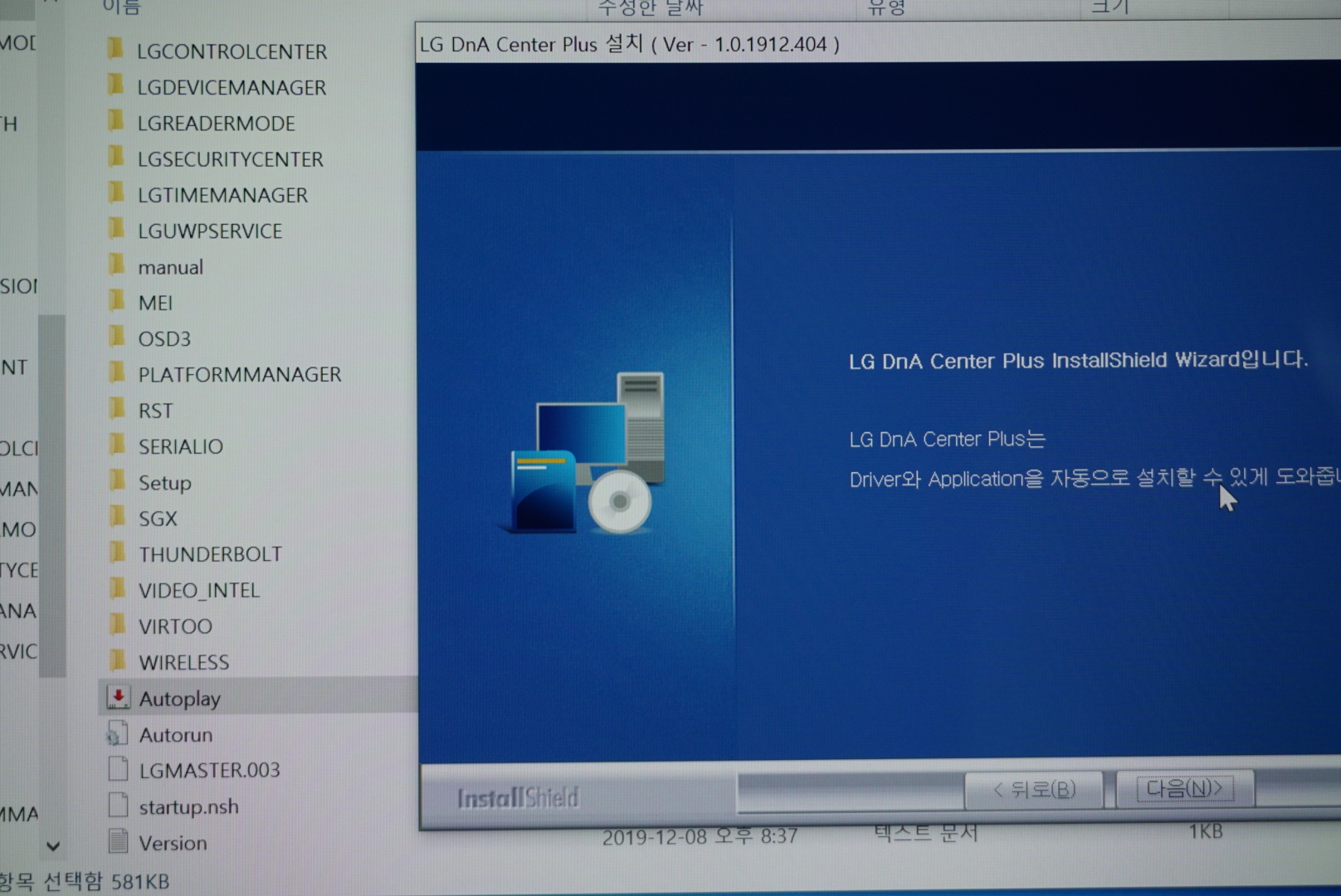
Task: Click the LGREADERMODE folder icon
Action: click(116, 121)
